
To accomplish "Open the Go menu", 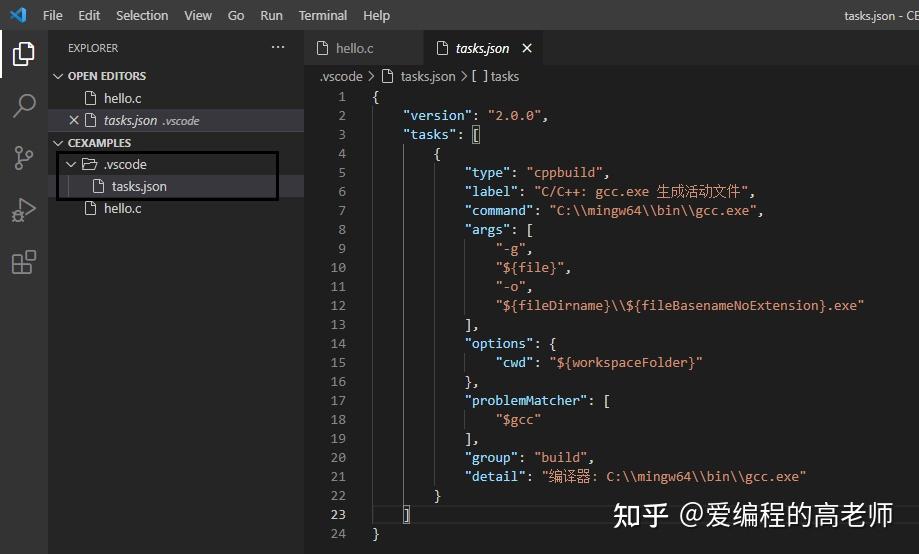I will pyautogui.click(x=236, y=15).
